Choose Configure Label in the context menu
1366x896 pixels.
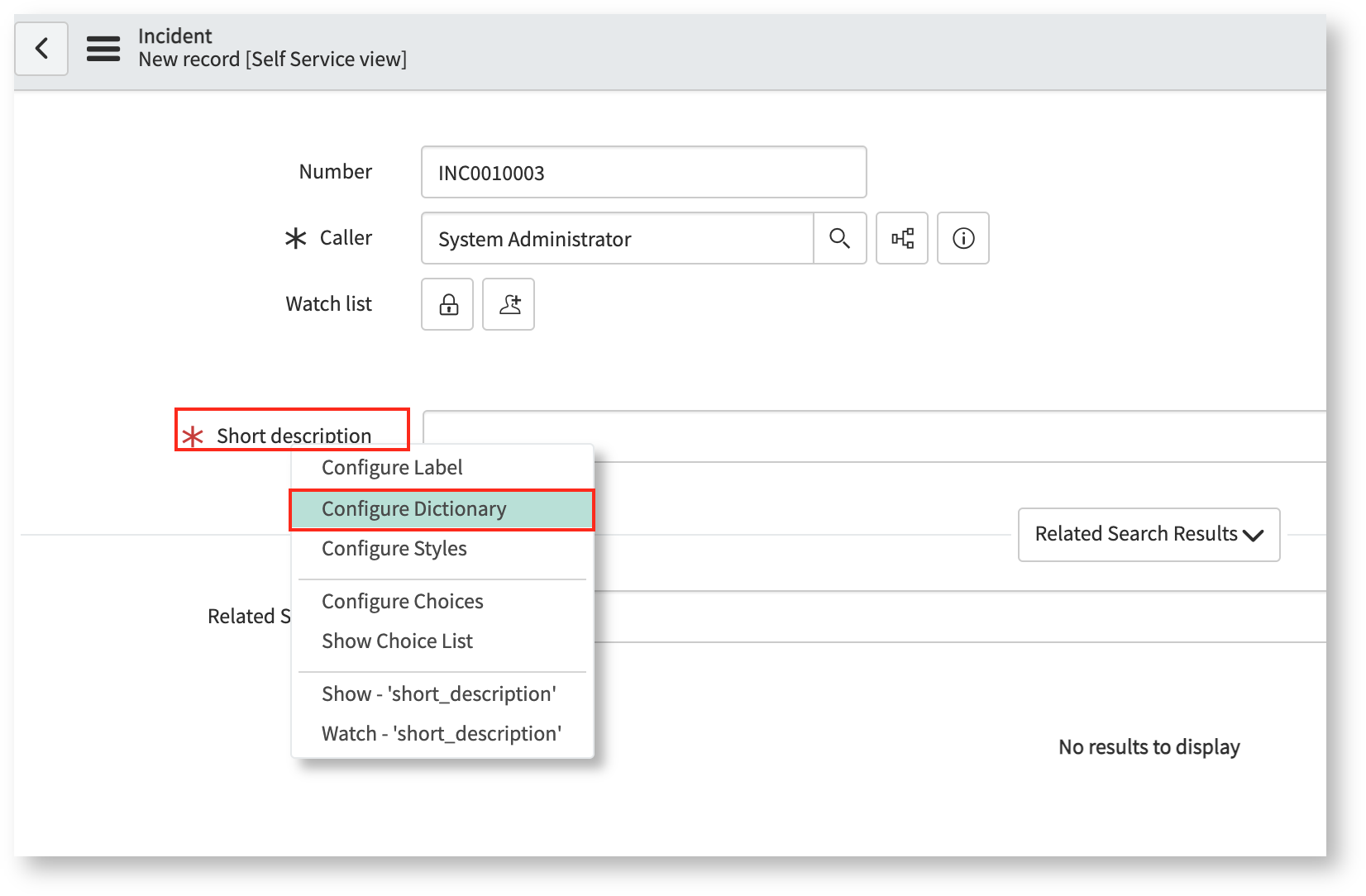click(392, 467)
